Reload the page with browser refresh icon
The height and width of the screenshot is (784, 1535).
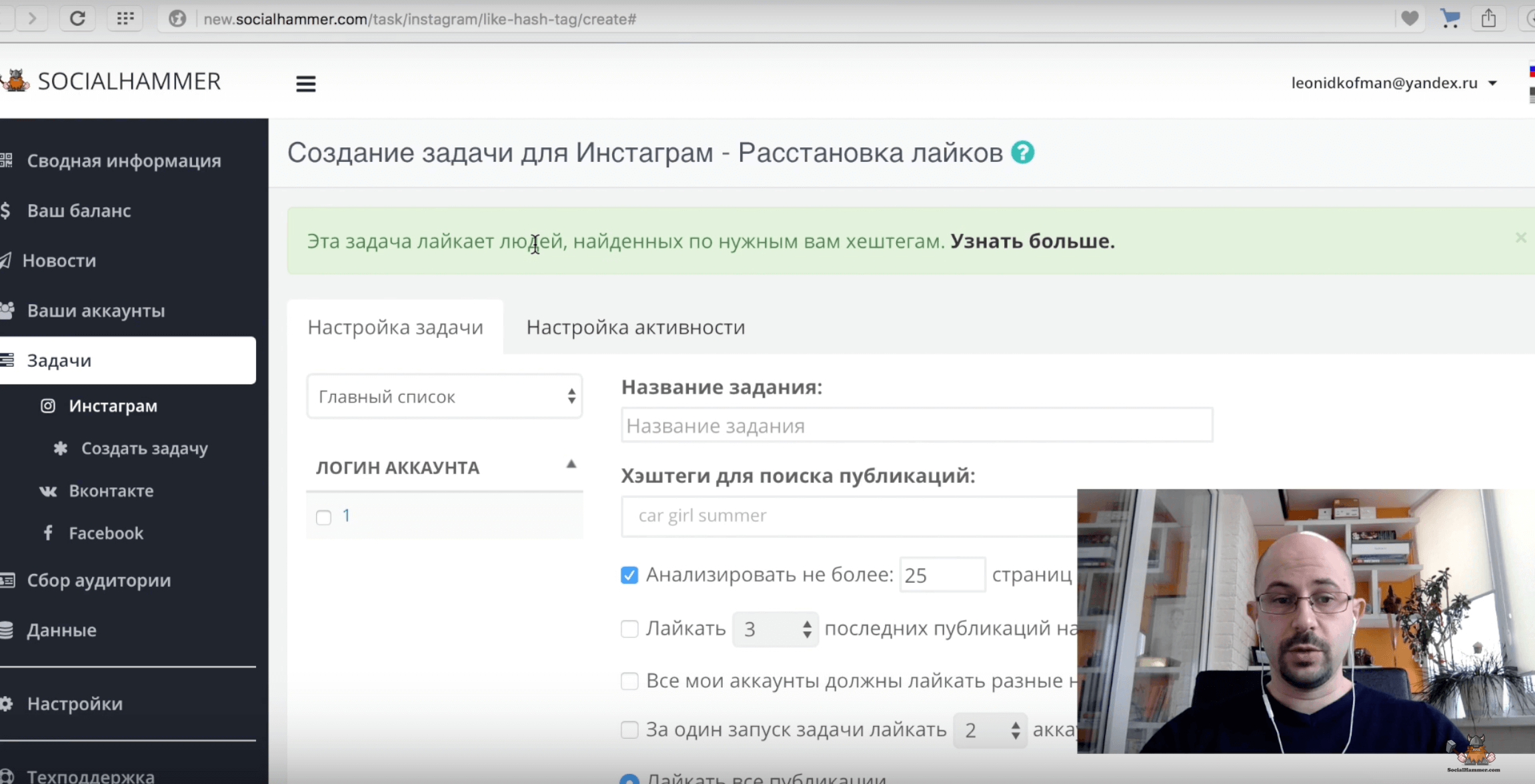(x=77, y=19)
